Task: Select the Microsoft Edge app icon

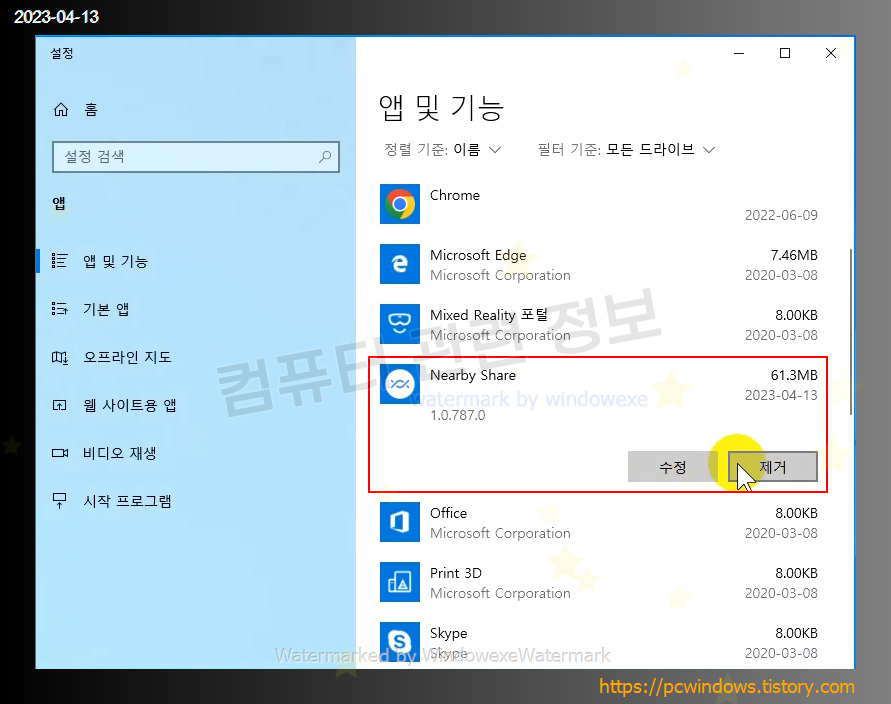Action: [x=399, y=264]
